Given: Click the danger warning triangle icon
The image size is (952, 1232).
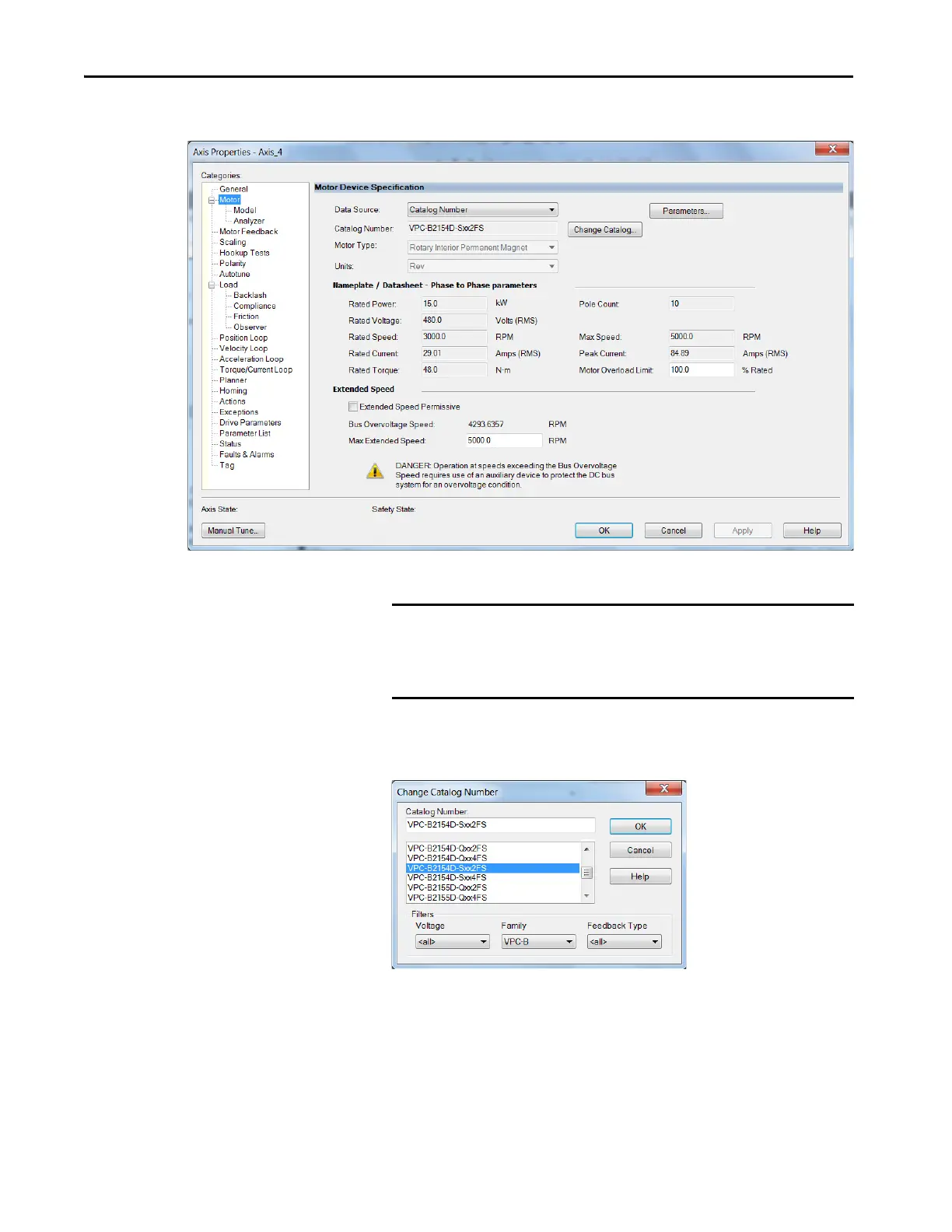Looking at the screenshot, I should (375, 471).
